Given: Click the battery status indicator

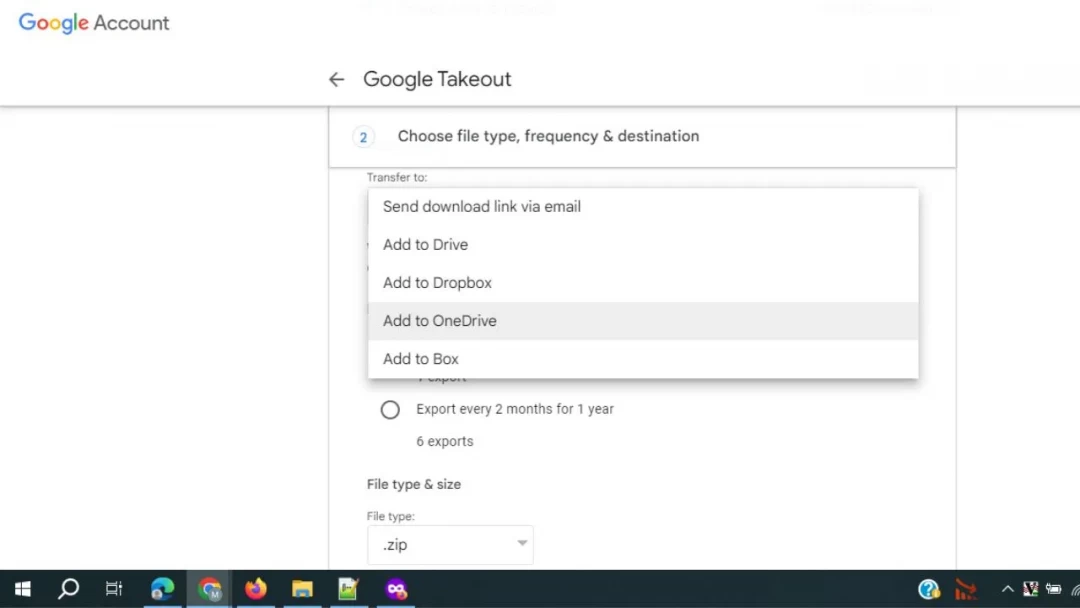Looking at the screenshot, I should pos(1053,589).
